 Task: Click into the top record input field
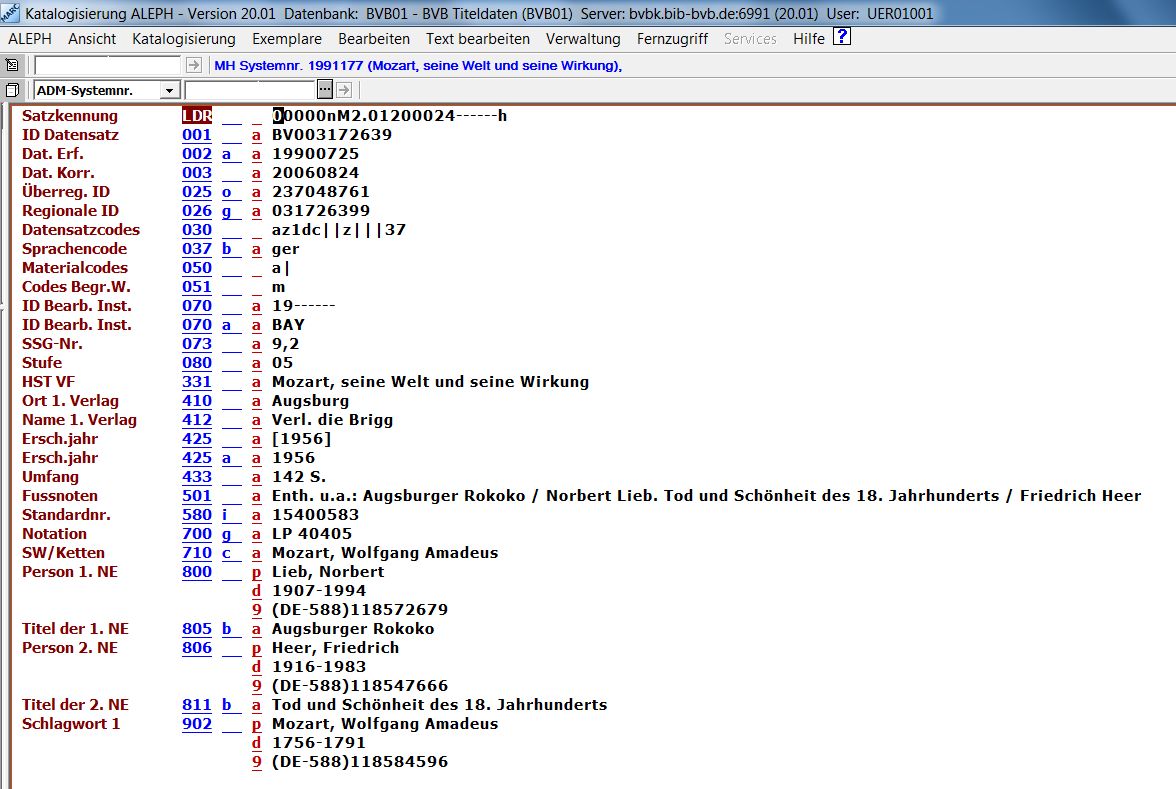click(107, 65)
